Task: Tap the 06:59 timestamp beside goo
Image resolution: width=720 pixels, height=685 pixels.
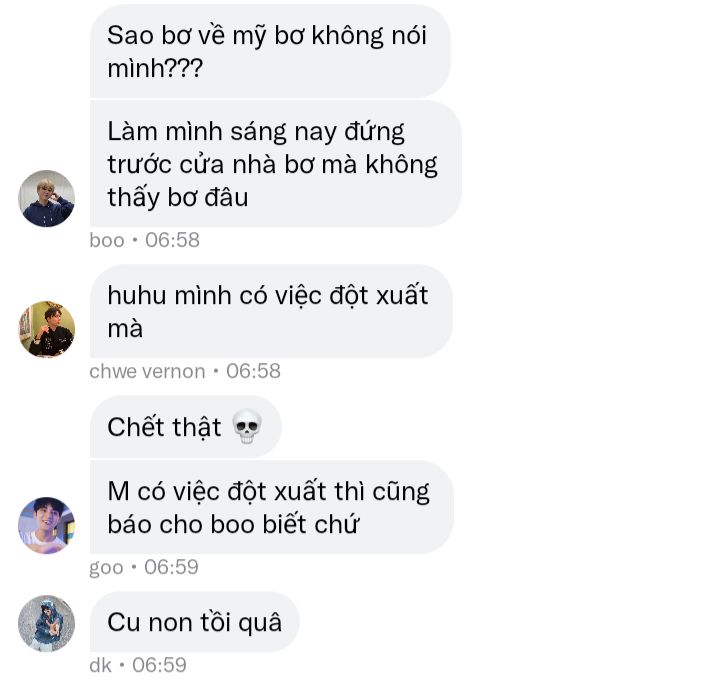Action: tap(171, 567)
